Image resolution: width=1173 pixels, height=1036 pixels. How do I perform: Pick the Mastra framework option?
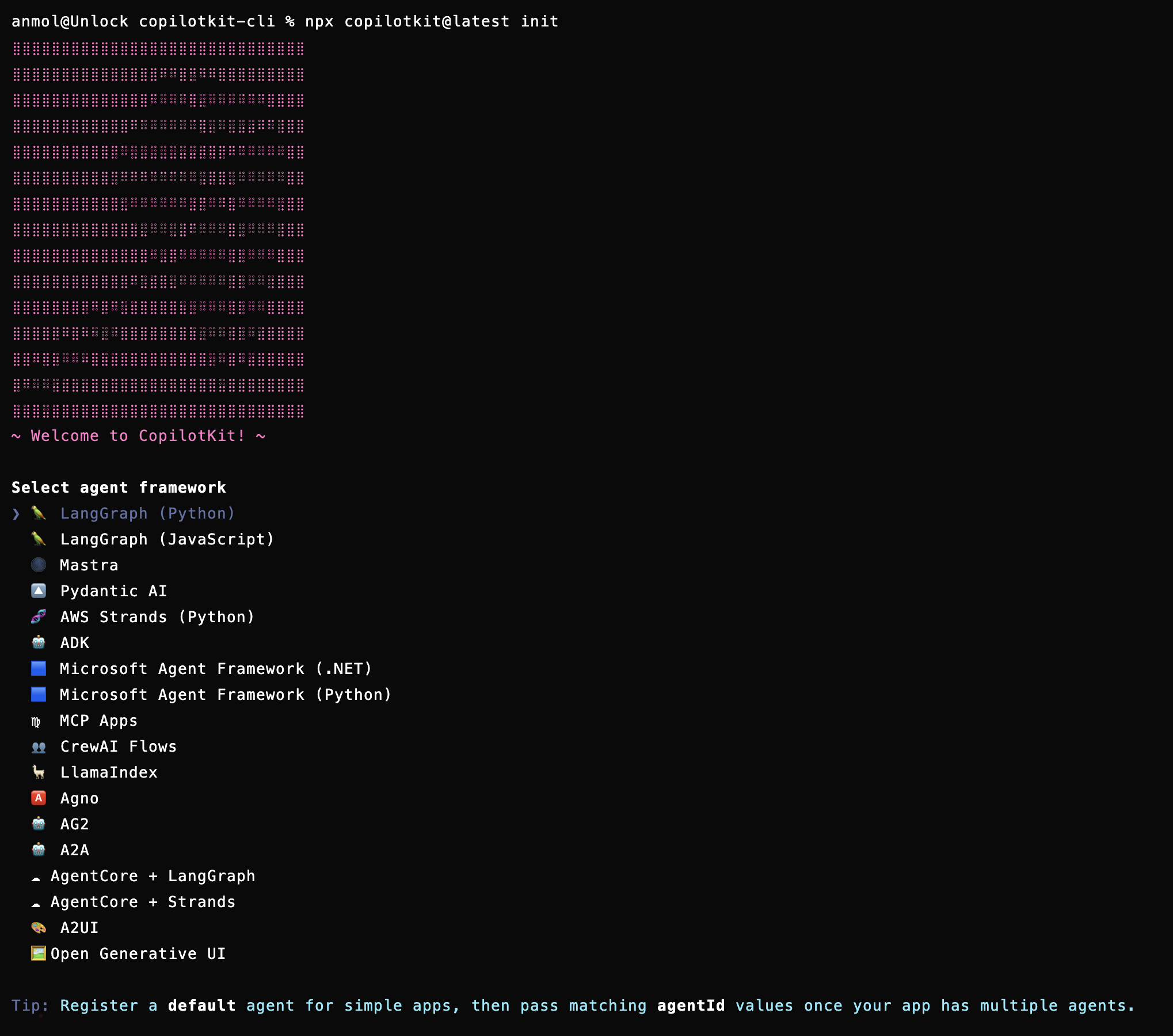point(89,565)
